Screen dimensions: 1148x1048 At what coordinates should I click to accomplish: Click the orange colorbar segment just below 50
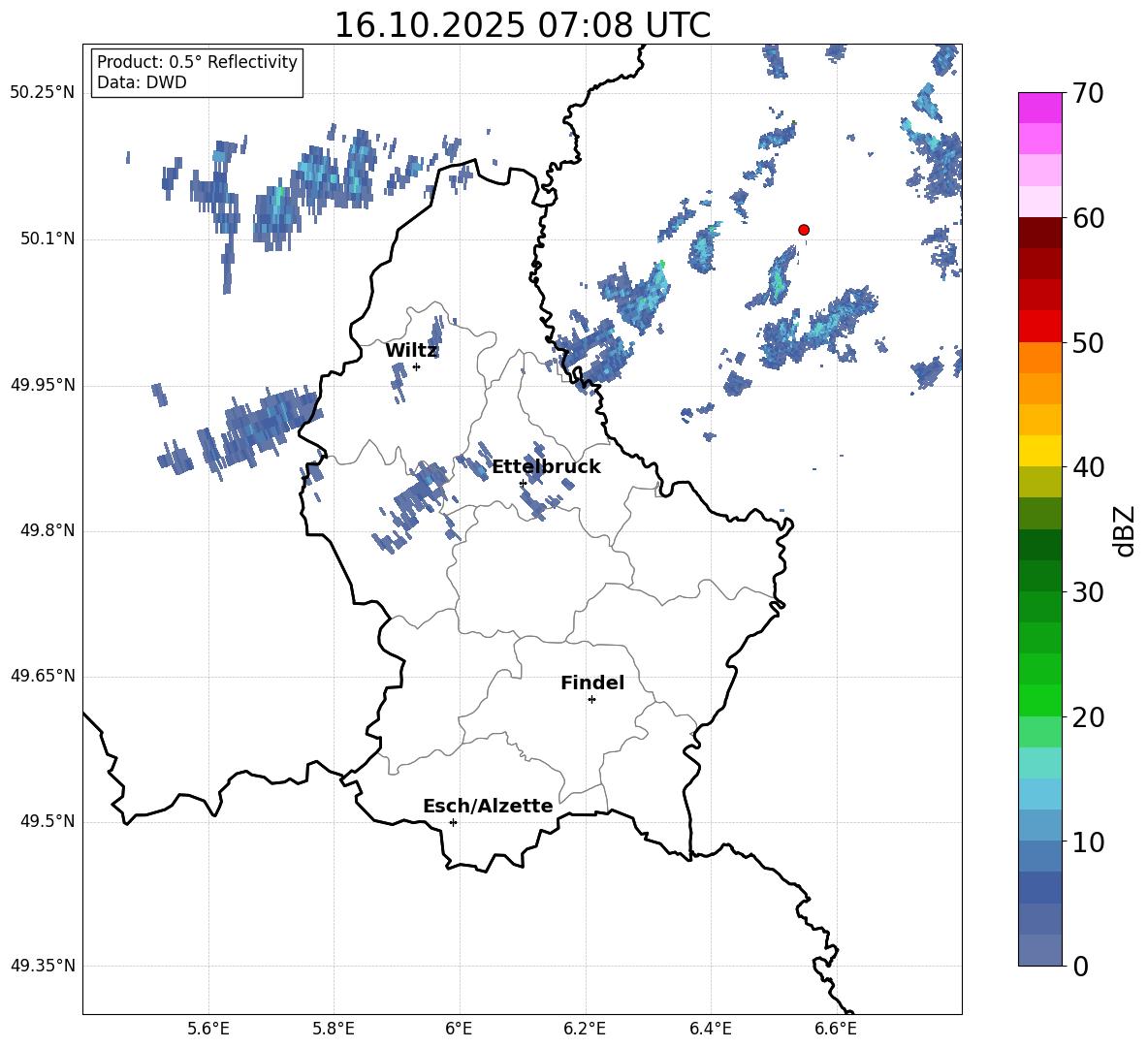1040,358
